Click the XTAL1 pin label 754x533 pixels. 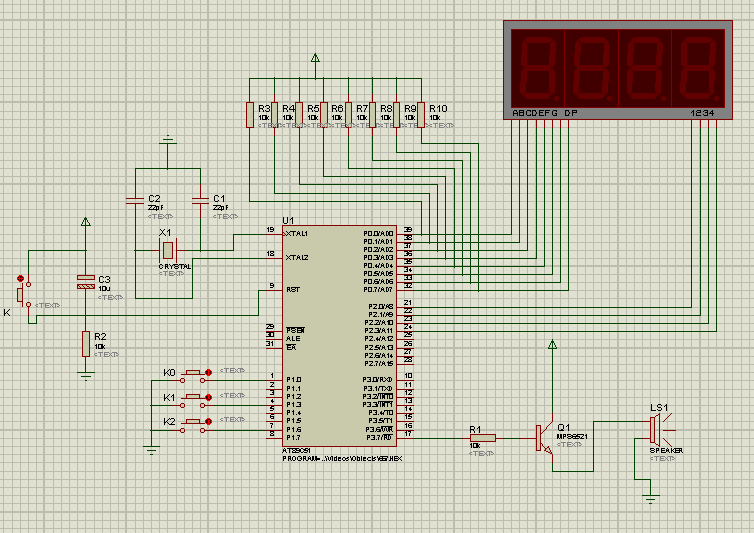pyautogui.click(x=297, y=234)
